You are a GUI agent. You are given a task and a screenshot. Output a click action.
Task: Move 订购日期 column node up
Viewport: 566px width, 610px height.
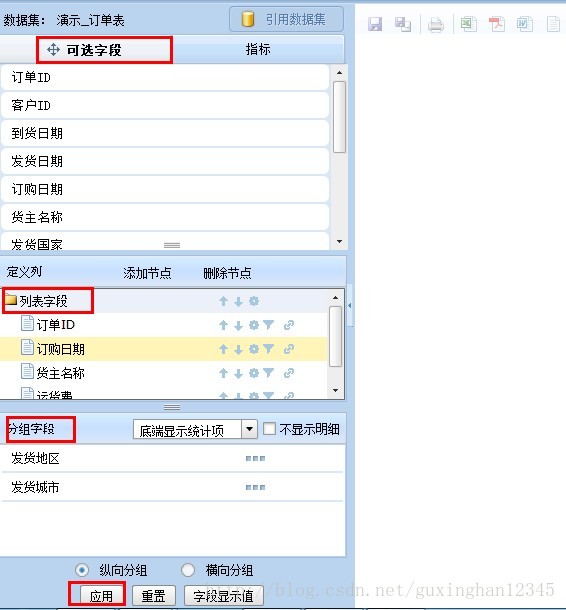(x=223, y=349)
